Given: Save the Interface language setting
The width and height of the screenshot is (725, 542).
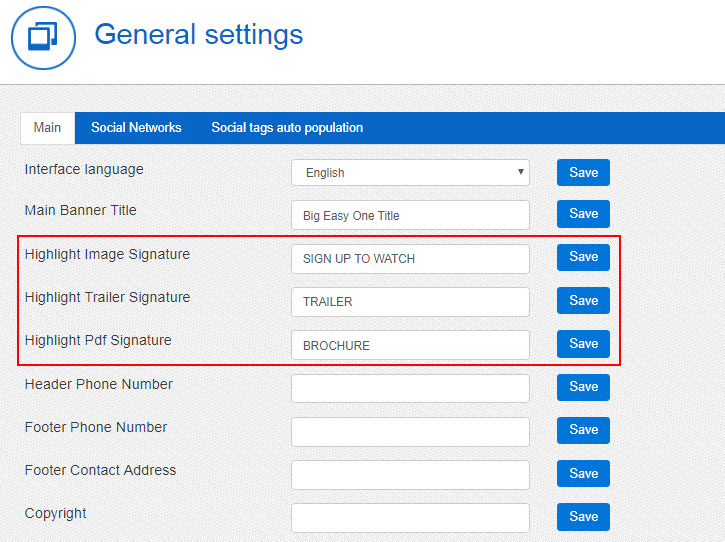Looking at the screenshot, I should click(583, 172).
